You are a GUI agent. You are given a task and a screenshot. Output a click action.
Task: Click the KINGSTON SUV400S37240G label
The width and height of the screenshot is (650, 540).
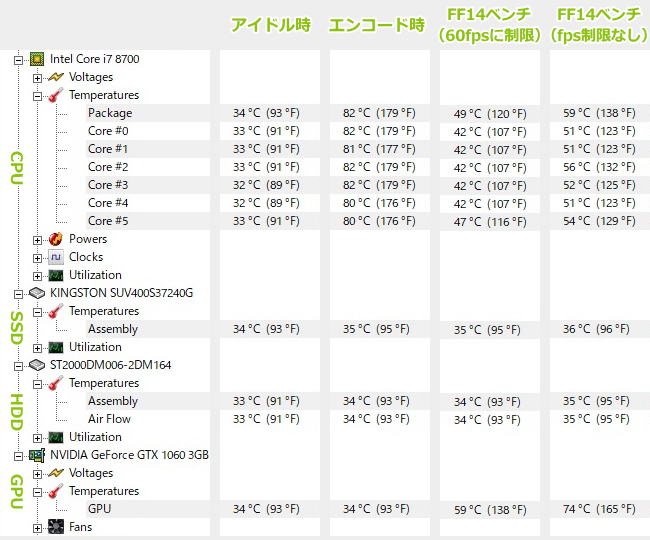coord(121,293)
